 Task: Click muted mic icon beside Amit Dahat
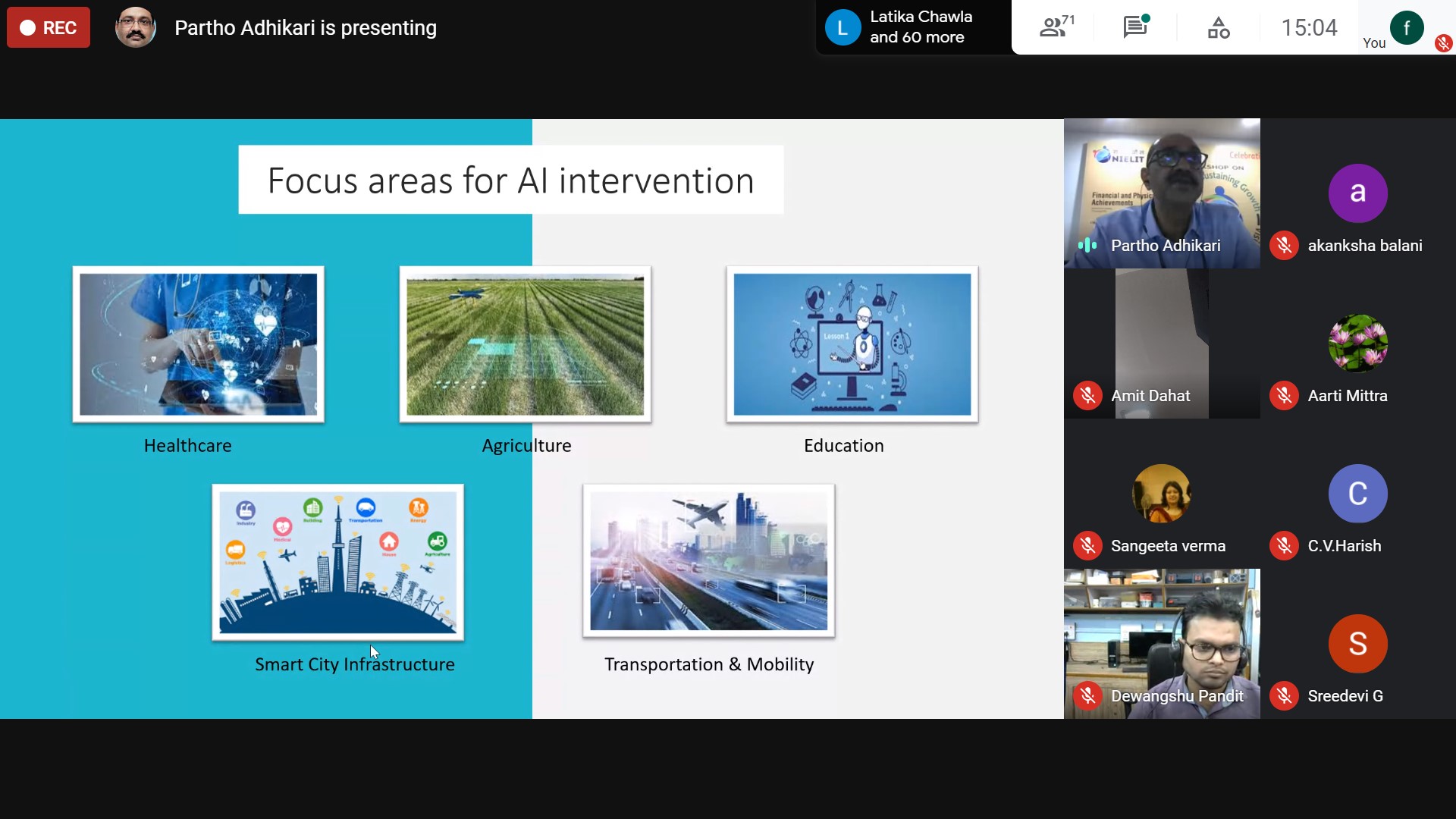point(1087,396)
